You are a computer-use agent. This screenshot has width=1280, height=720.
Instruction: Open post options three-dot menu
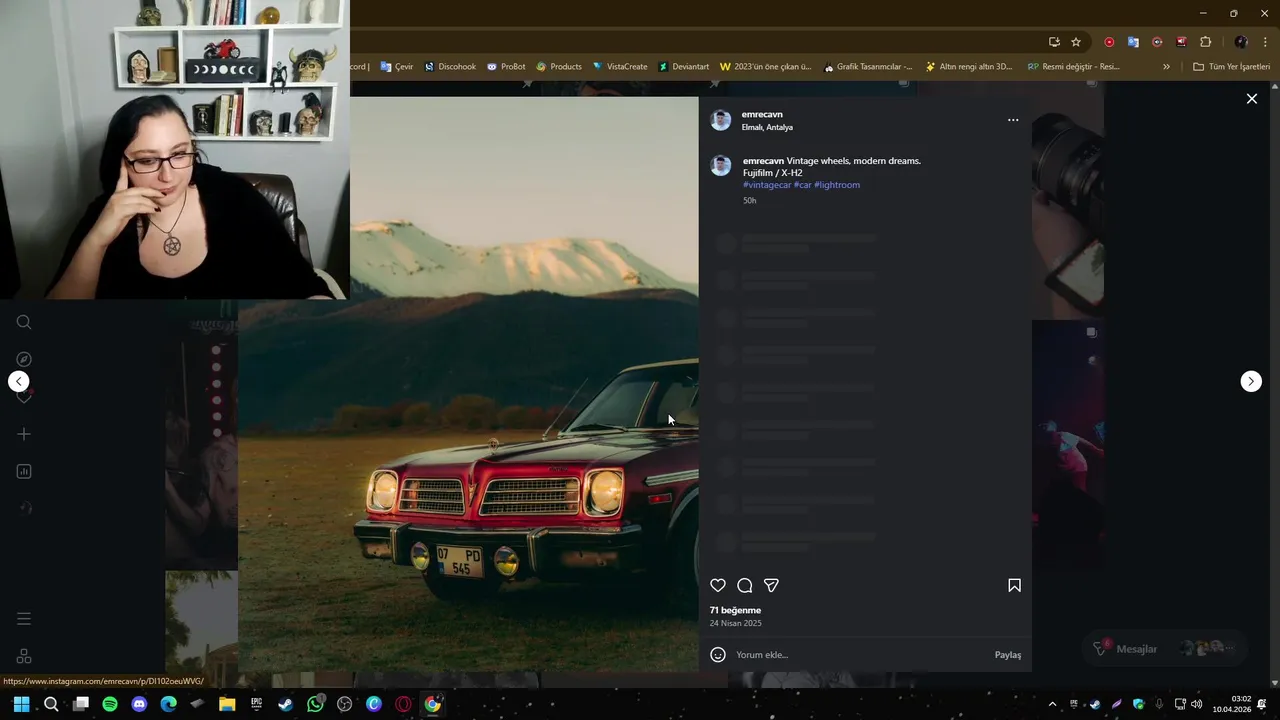click(x=1013, y=120)
